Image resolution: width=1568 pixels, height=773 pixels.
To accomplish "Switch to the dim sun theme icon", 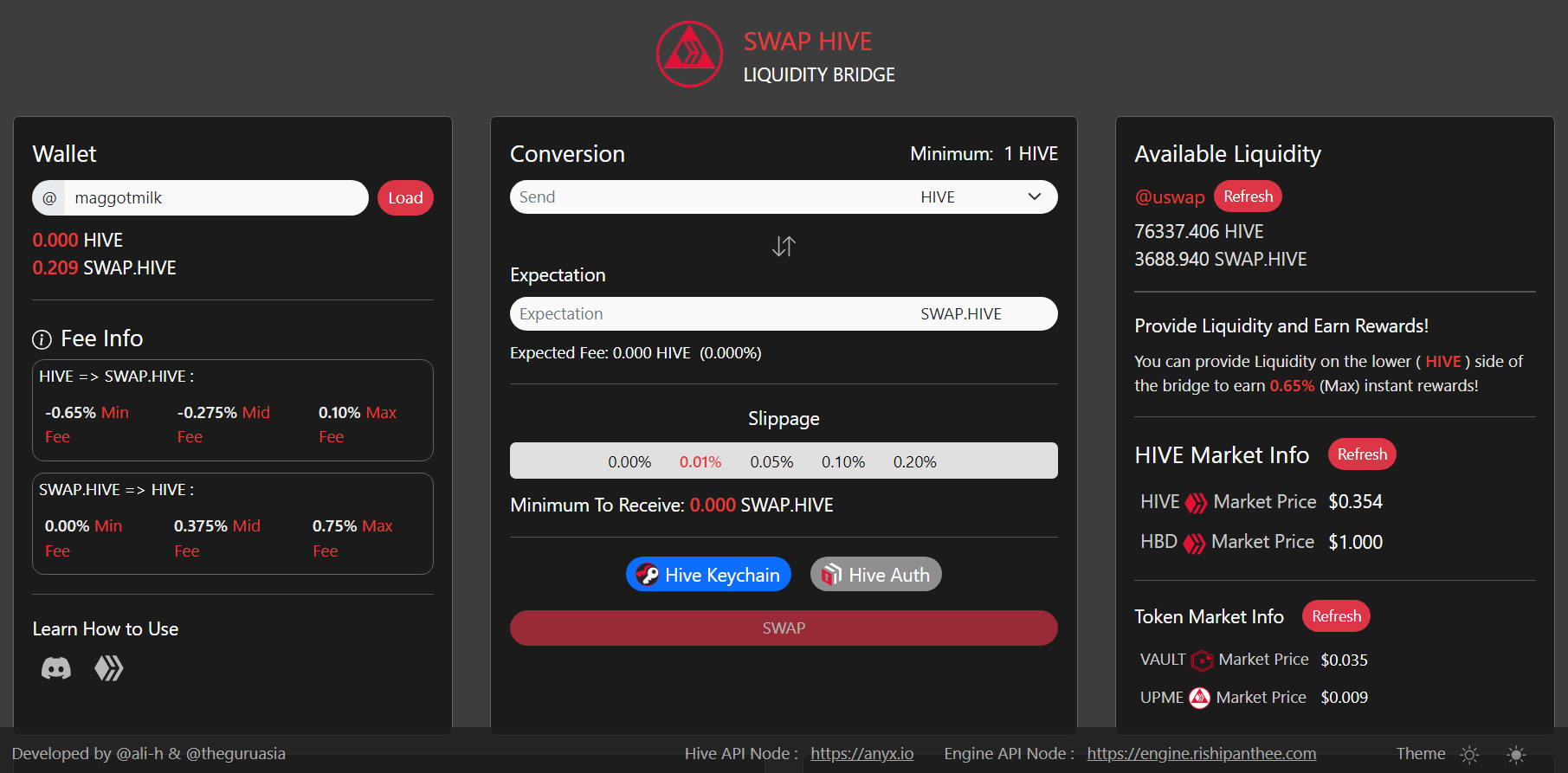I will point(1469,755).
